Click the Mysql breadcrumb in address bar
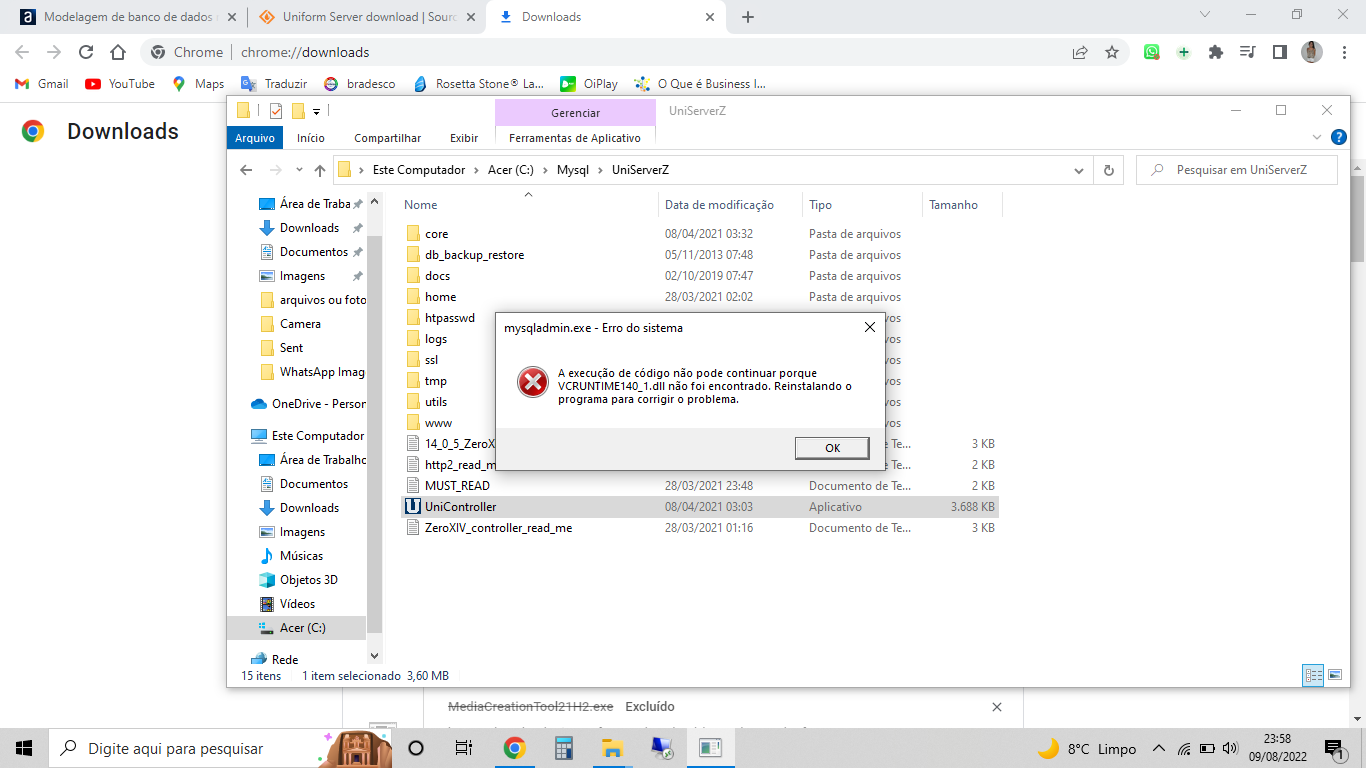This screenshot has width=1366, height=768. click(573, 170)
